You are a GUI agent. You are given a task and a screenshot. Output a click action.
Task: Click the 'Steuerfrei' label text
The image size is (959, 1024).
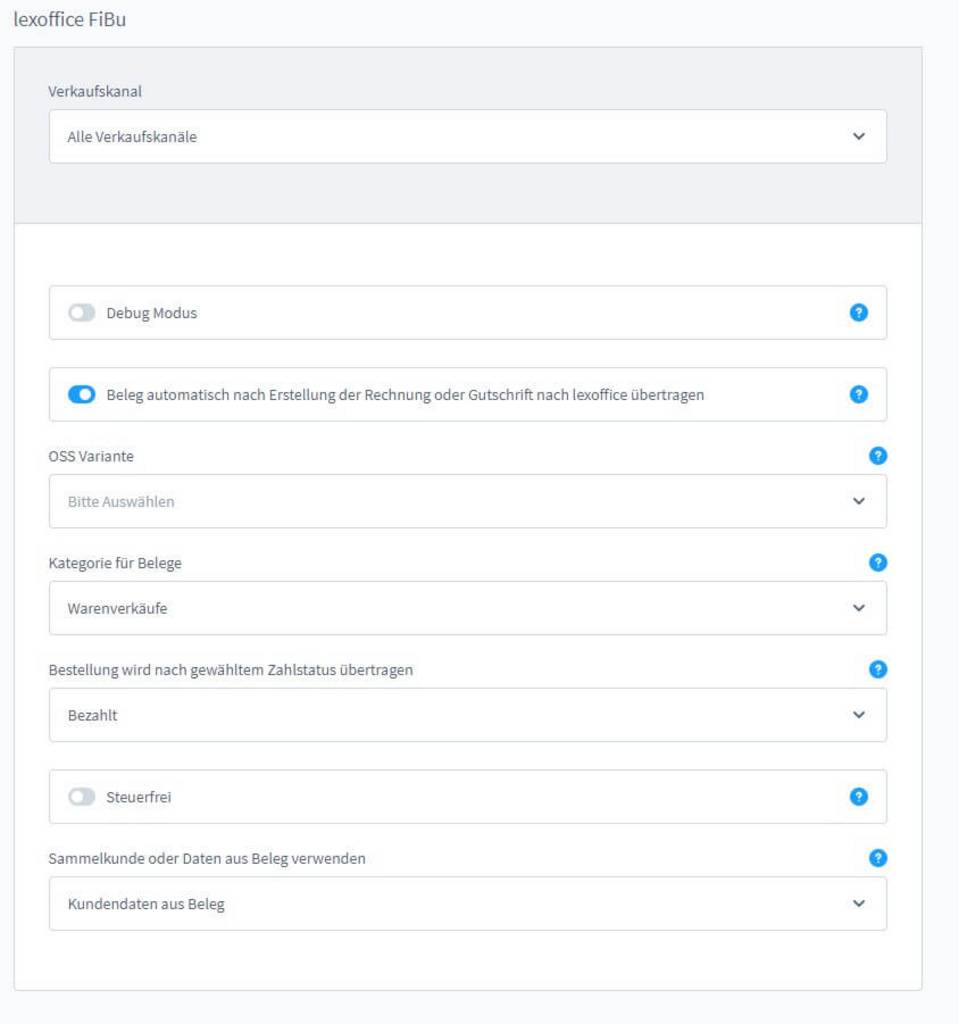[139, 797]
